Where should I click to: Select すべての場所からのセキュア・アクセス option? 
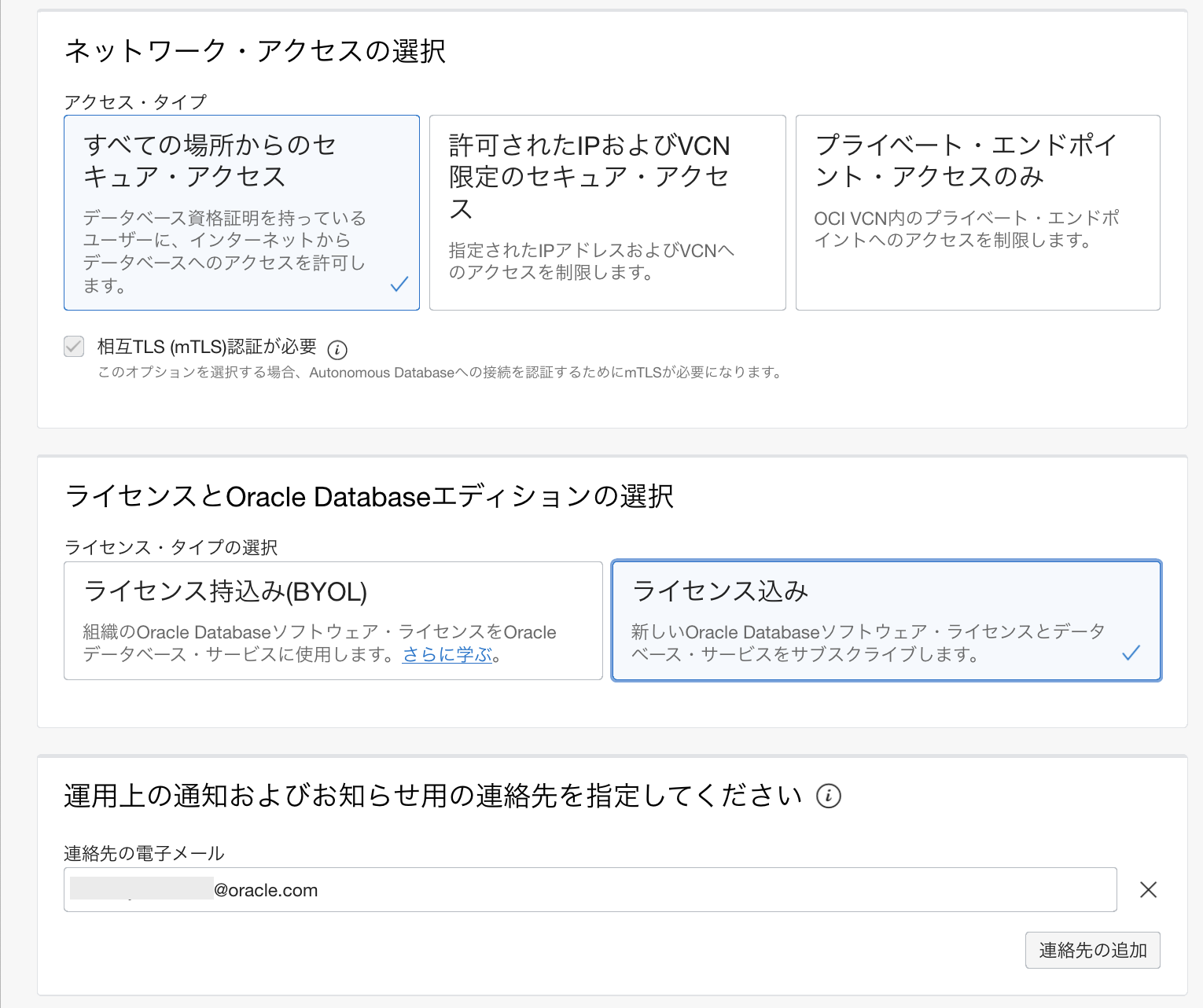(241, 212)
